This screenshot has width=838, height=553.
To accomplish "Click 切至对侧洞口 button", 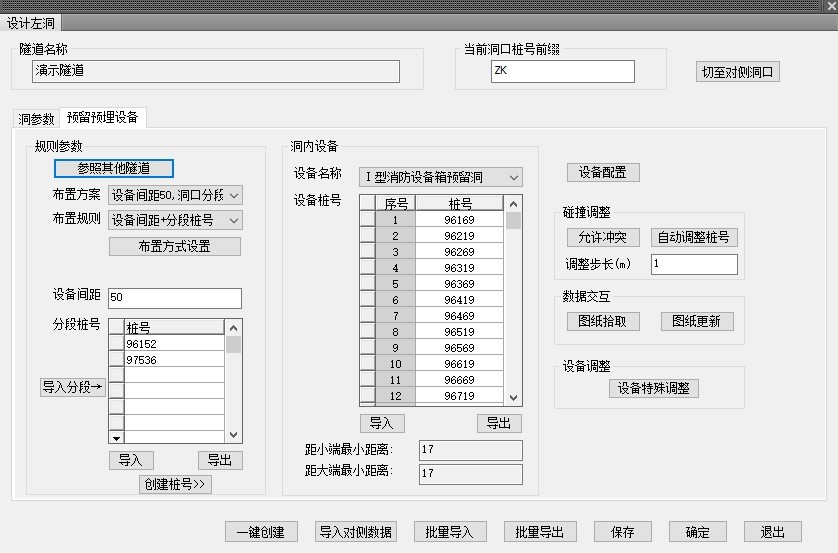I will (738, 72).
